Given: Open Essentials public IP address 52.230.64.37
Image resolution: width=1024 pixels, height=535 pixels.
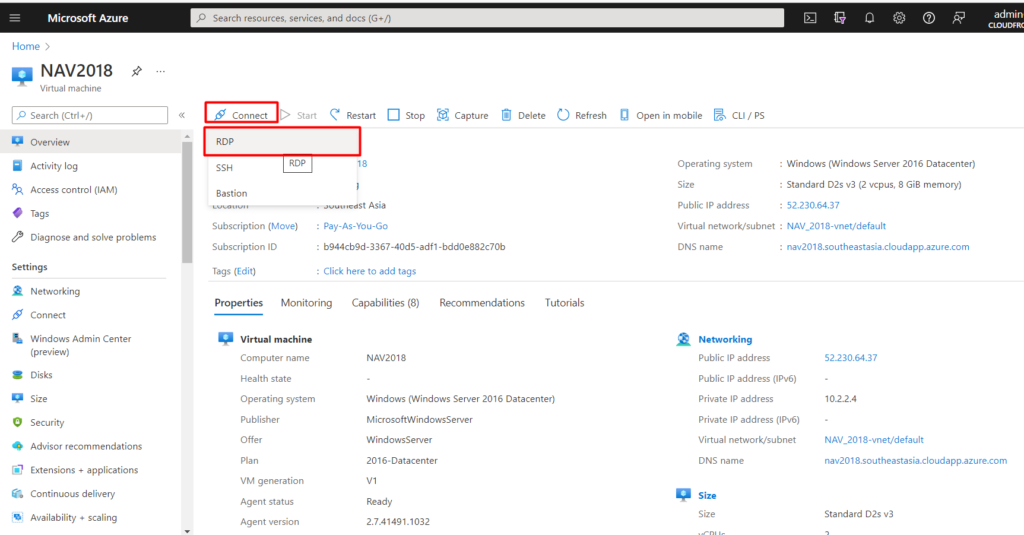Looking at the screenshot, I should tap(813, 205).
